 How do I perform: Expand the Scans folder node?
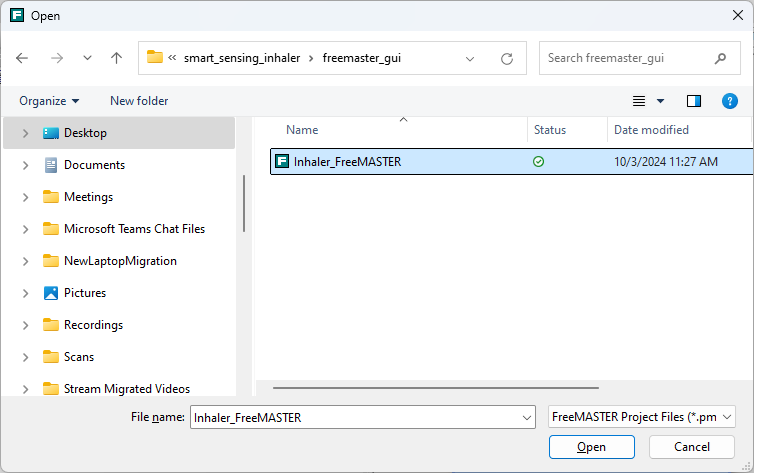click(x=26, y=358)
